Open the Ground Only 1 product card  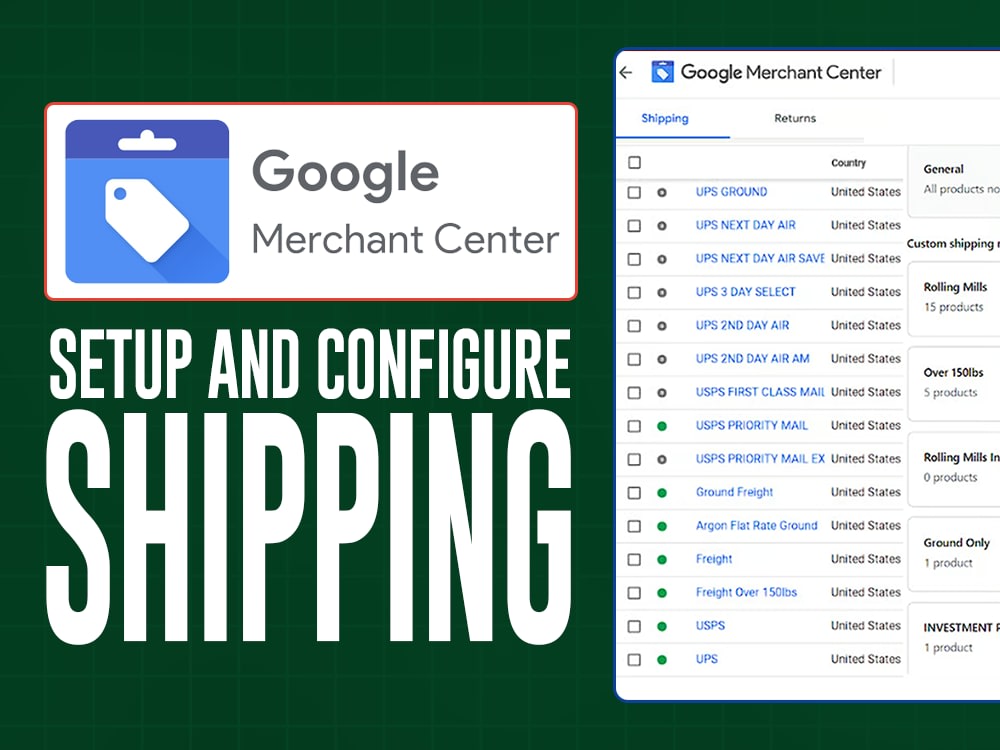pos(955,554)
